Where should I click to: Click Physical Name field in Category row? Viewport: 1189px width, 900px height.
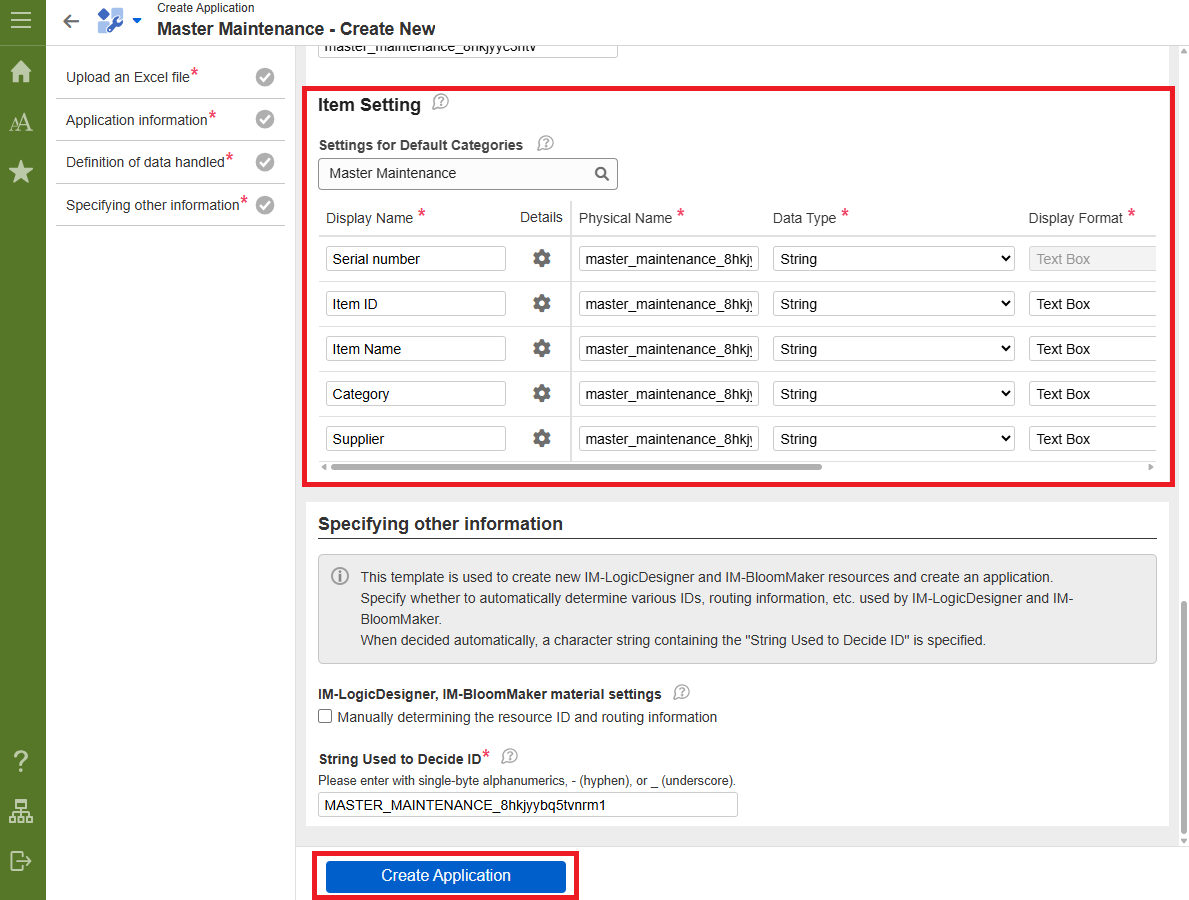pos(669,394)
